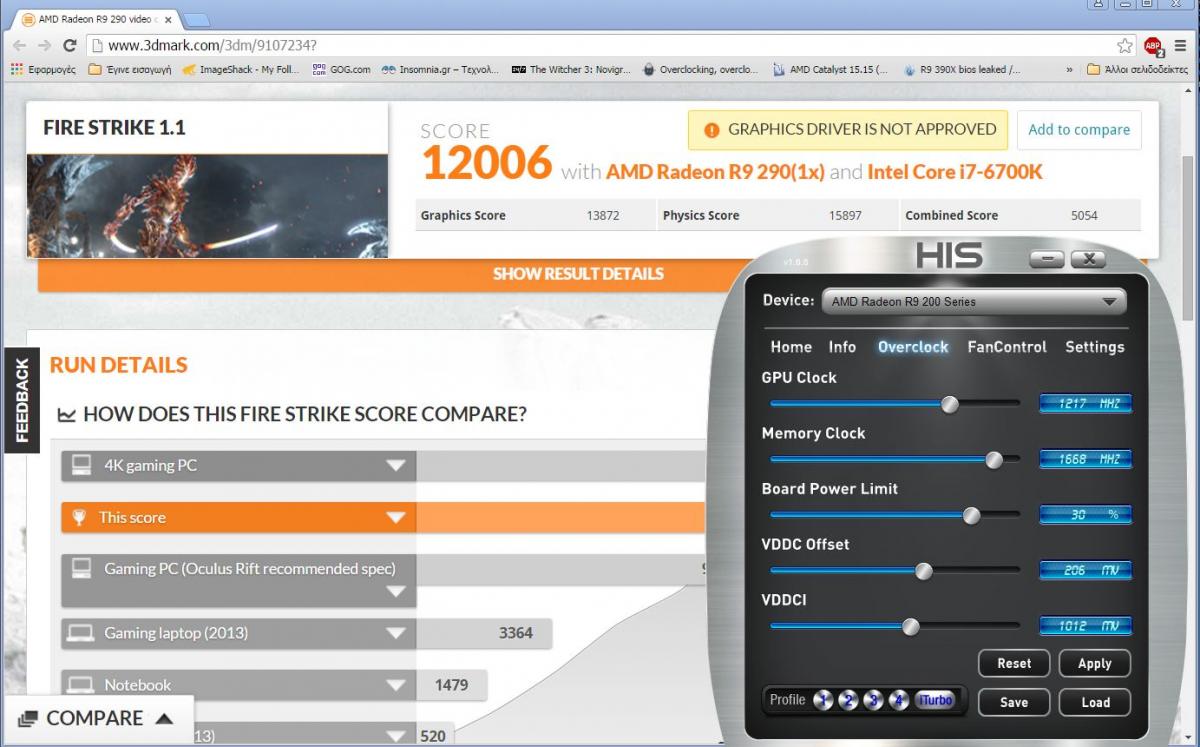Click the 1012 mV VDDCI value
The height and width of the screenshot is (747, 1200).
1086,627
